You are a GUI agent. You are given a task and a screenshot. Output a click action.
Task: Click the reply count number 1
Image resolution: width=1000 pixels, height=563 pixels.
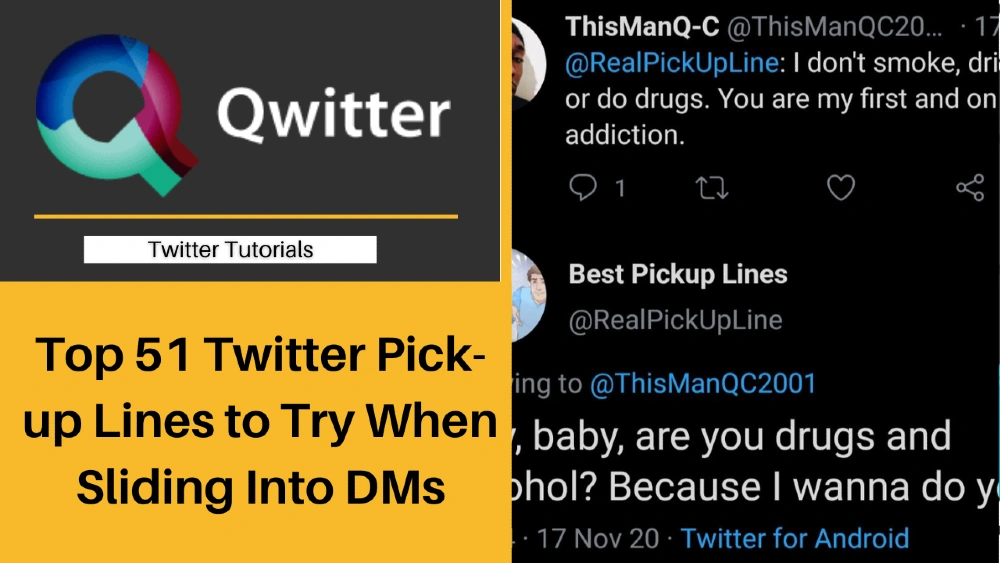pos(620,188)
